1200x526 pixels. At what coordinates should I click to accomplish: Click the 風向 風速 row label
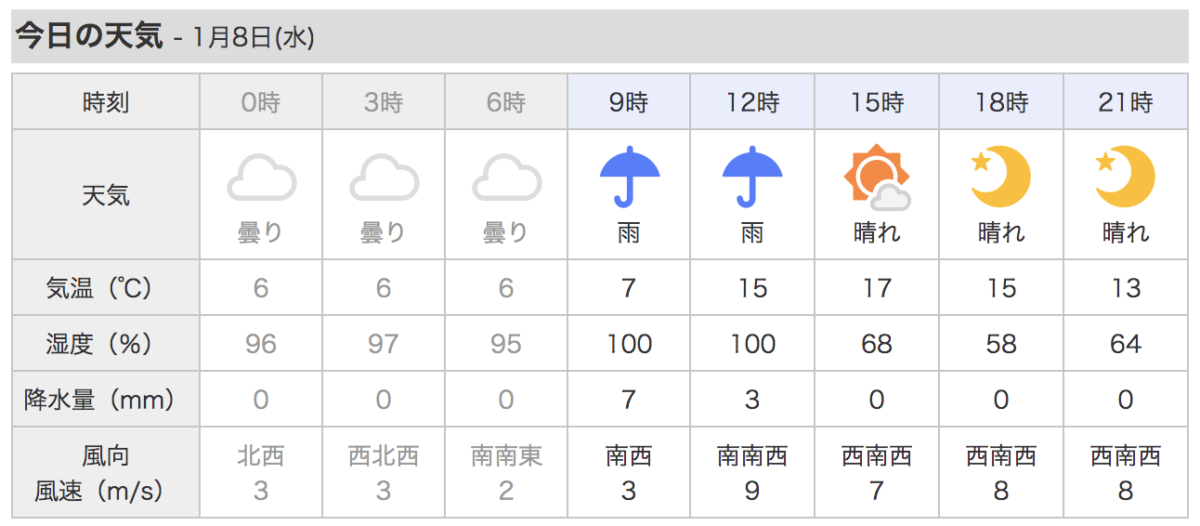pos(105,473)
